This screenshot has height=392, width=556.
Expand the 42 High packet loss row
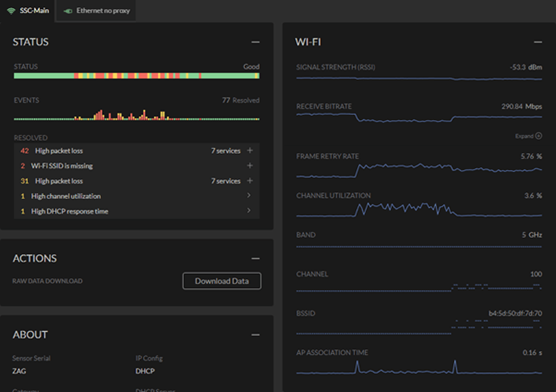coord(250,150)
